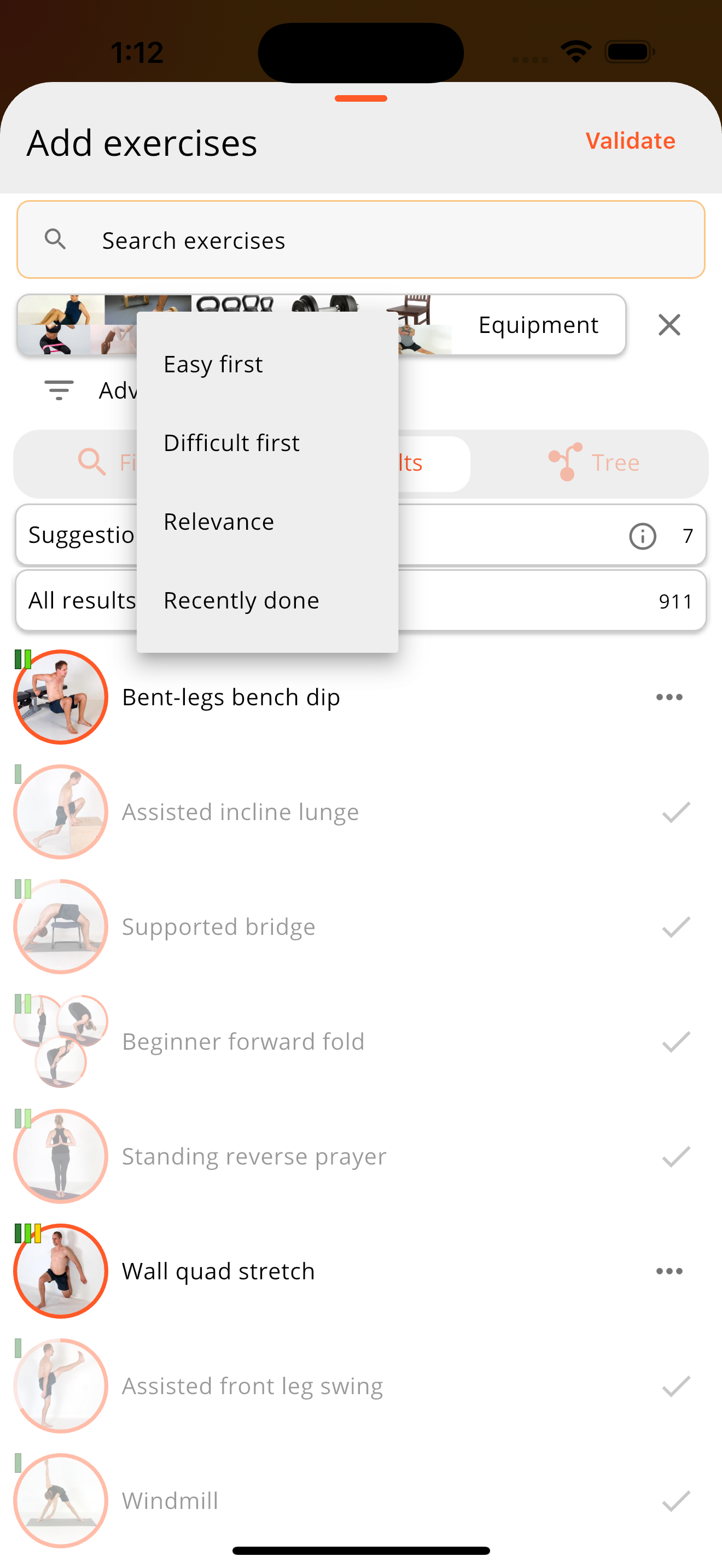Image resolution: width=722 pixels, height=1568 pixels.
Task: Tap the Filters magnifier tab icon
Action: [92, 463]
